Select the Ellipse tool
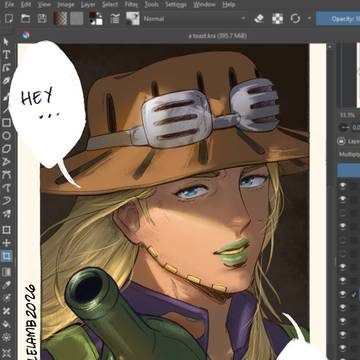 6,136
